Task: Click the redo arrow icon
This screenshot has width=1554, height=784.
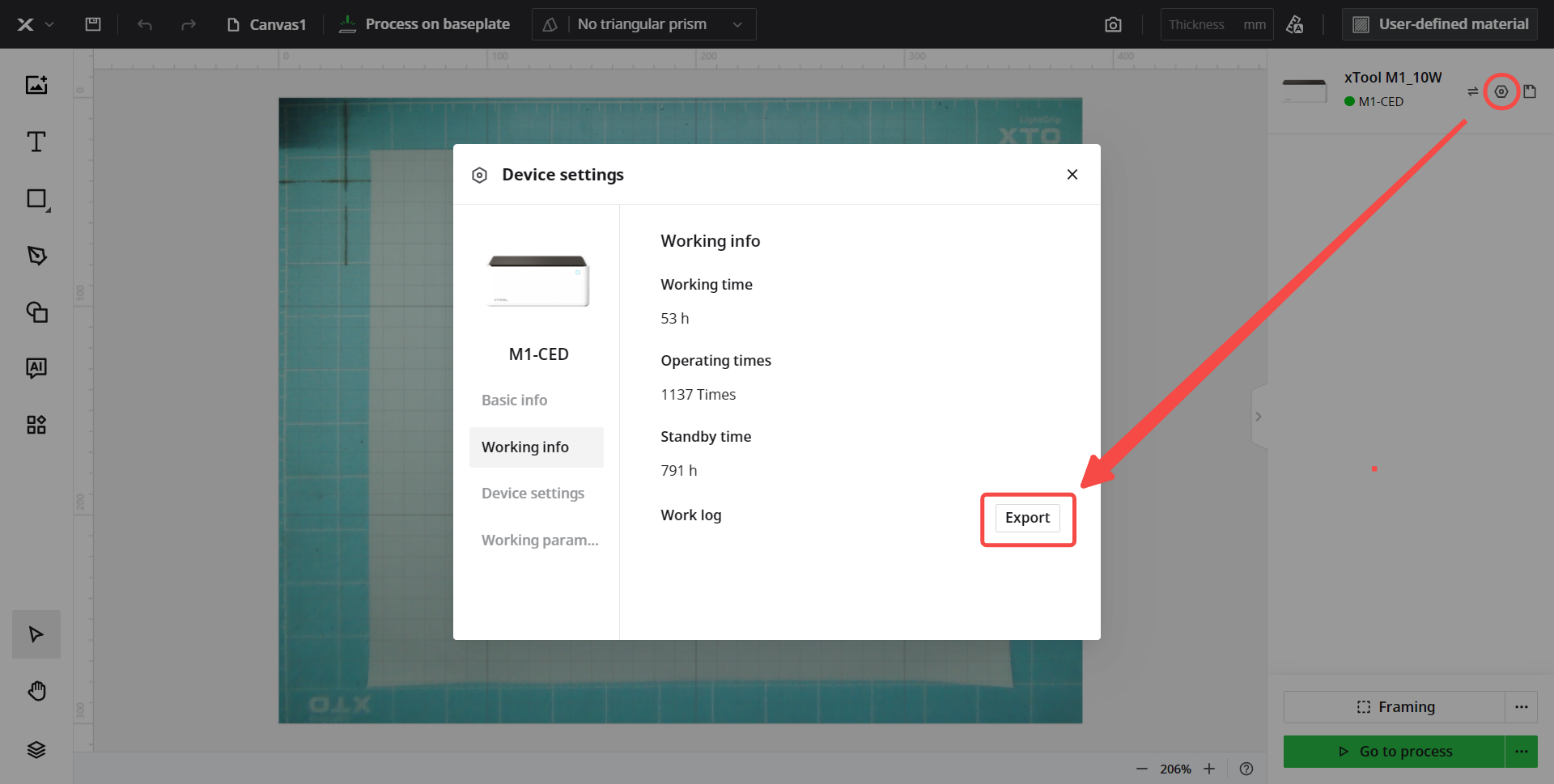Action: (x=189, y=24)
